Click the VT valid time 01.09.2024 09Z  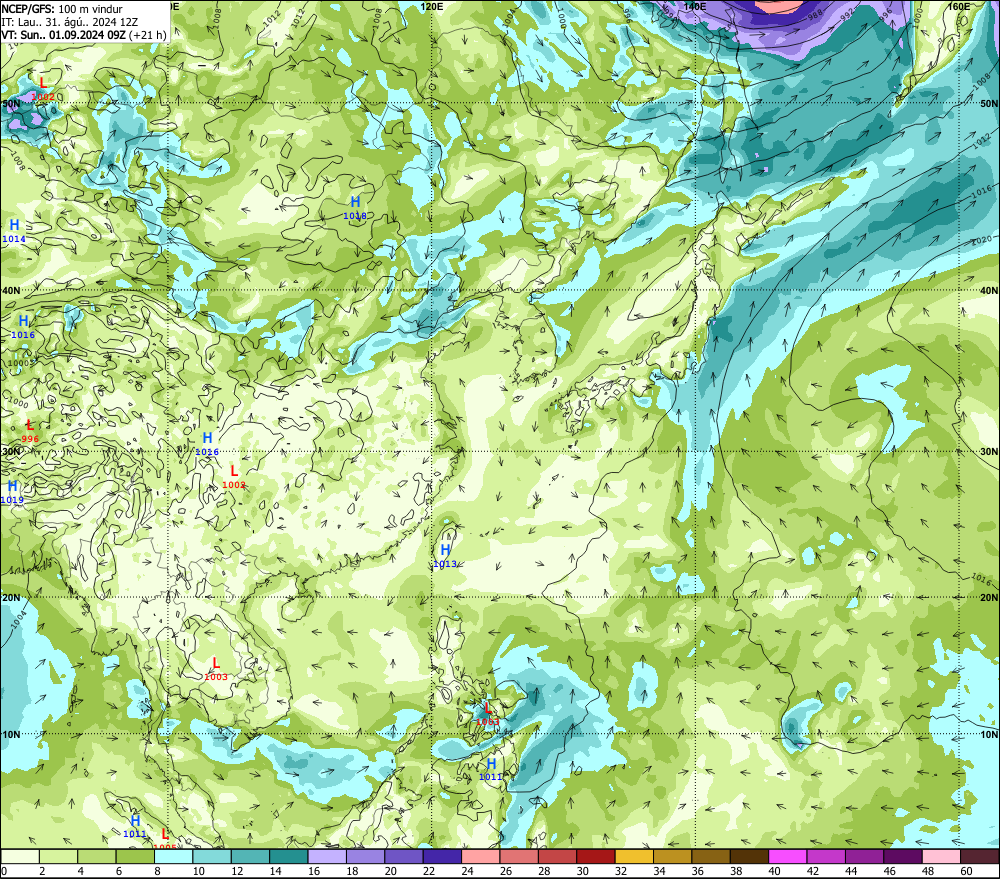[84, 34]
